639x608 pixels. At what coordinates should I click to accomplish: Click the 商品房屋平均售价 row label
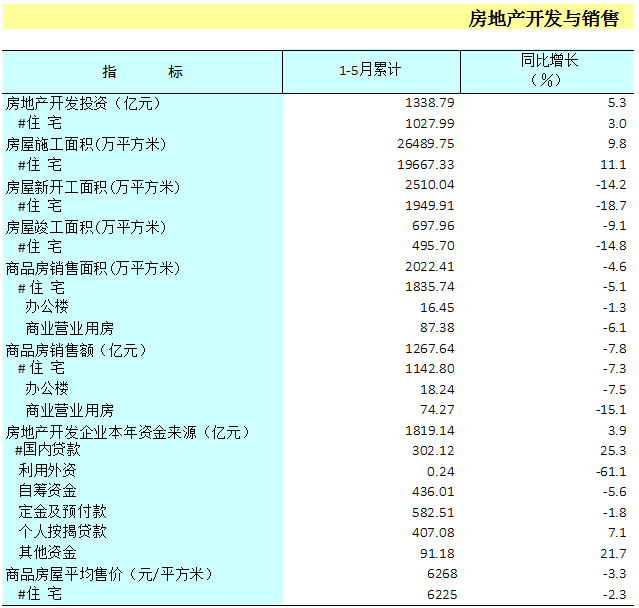pyautogui.click(x=109, y=574)
